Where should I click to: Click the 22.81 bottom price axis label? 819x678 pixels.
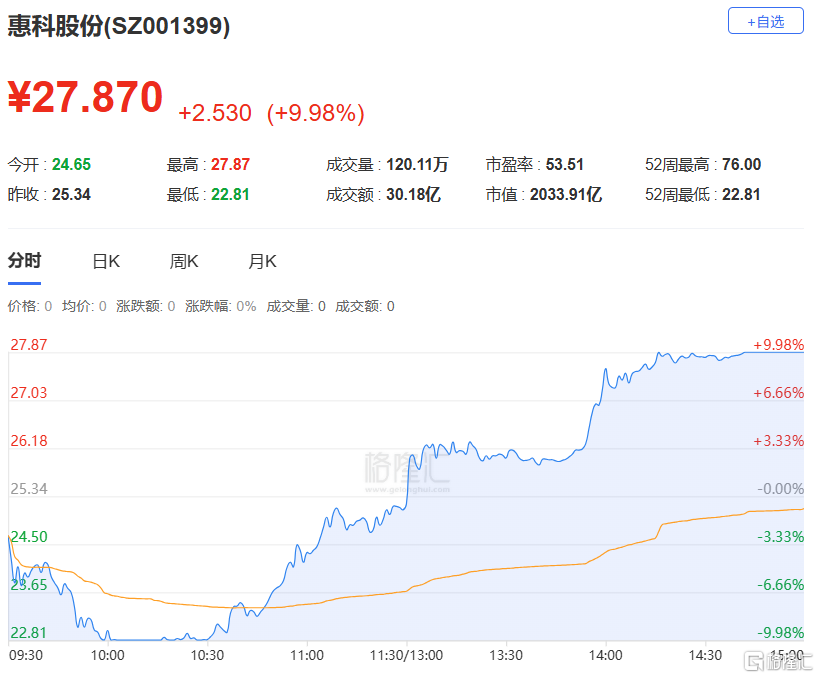point(29,633)
